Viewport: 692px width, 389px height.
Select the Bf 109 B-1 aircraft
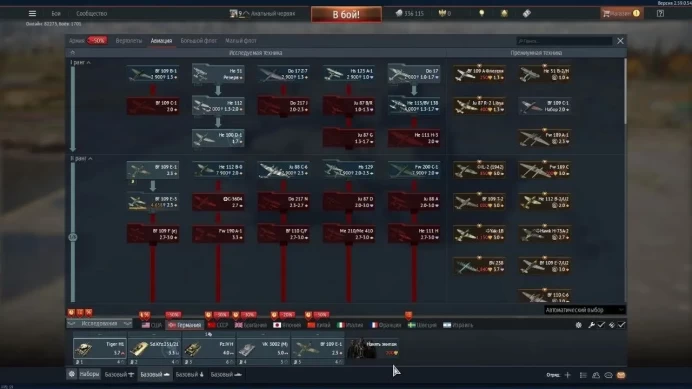153,74
